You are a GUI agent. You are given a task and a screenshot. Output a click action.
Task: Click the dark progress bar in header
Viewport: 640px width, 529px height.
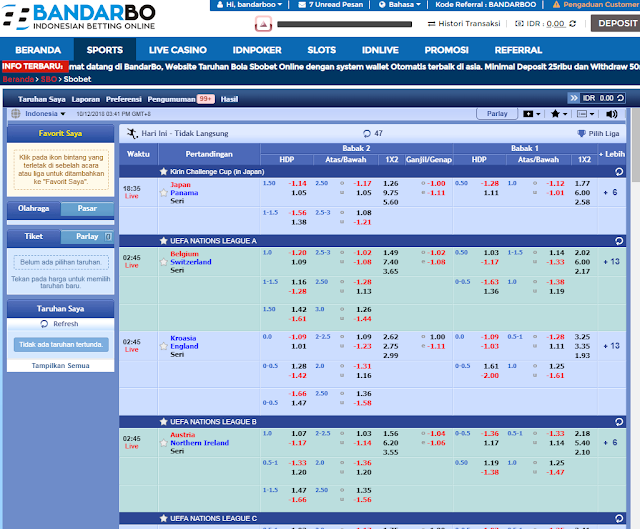(344, 24)
